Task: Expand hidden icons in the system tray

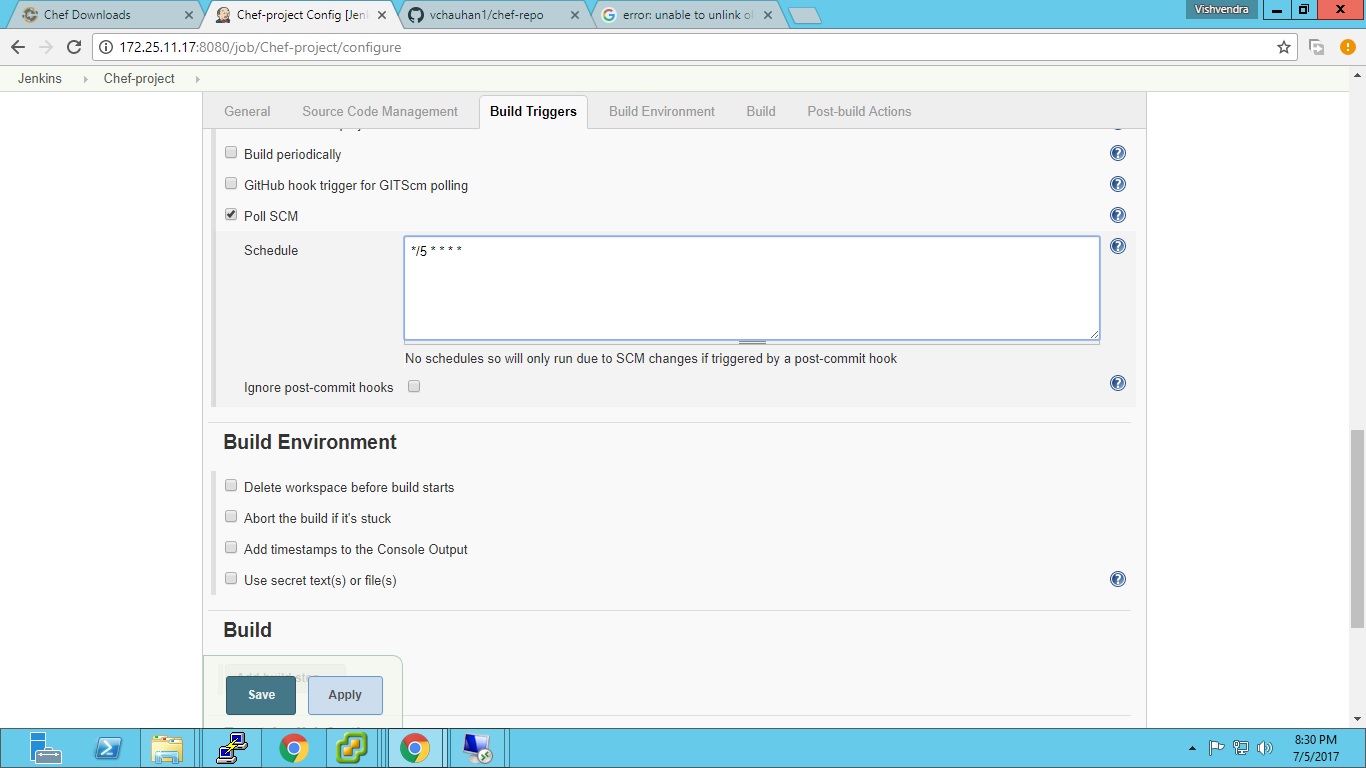Action: (1191, 747)
